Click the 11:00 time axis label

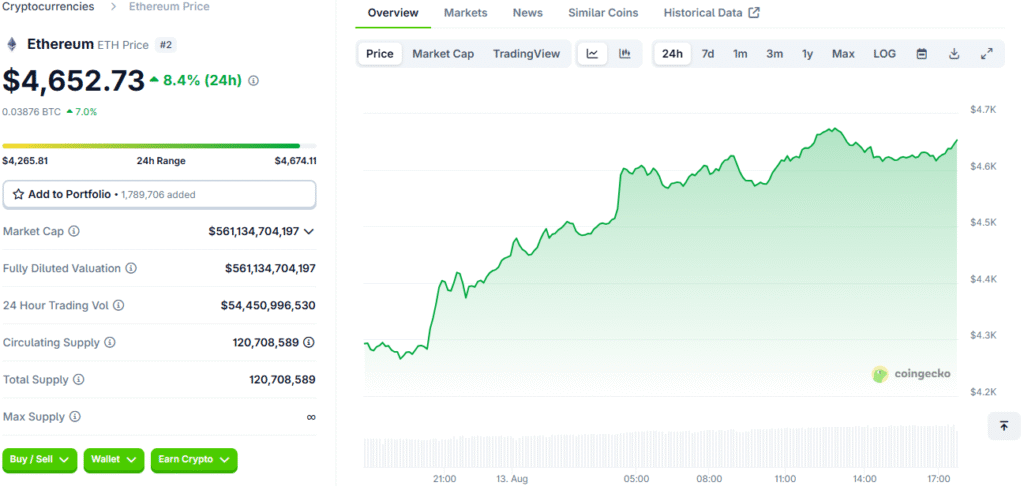pos(784,479)
